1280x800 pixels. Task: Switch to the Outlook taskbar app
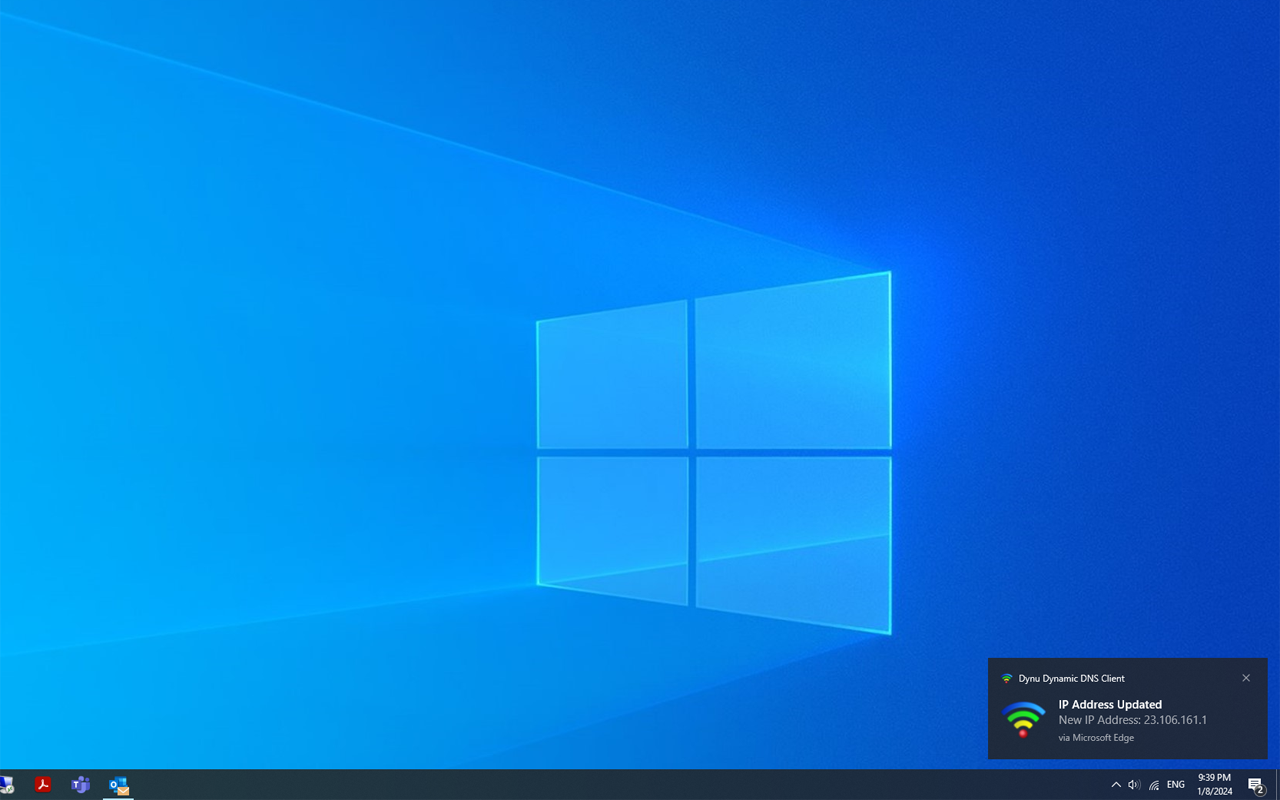(119, 785)
